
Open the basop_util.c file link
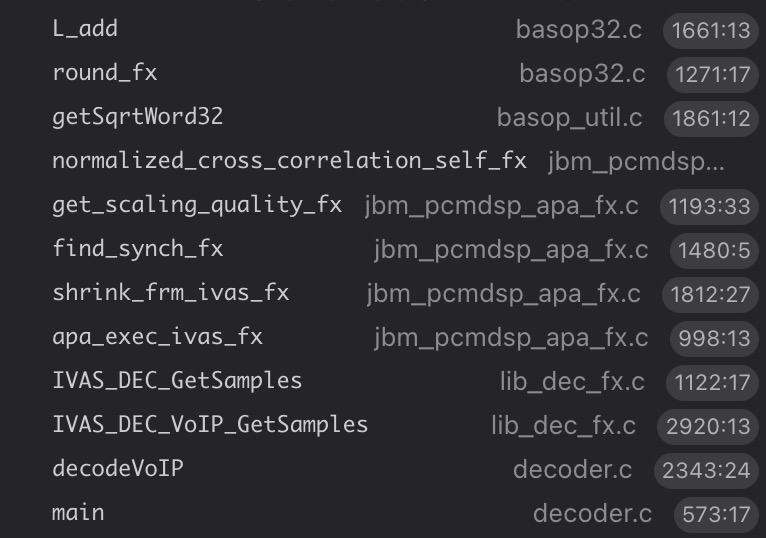tap(569, 118)
